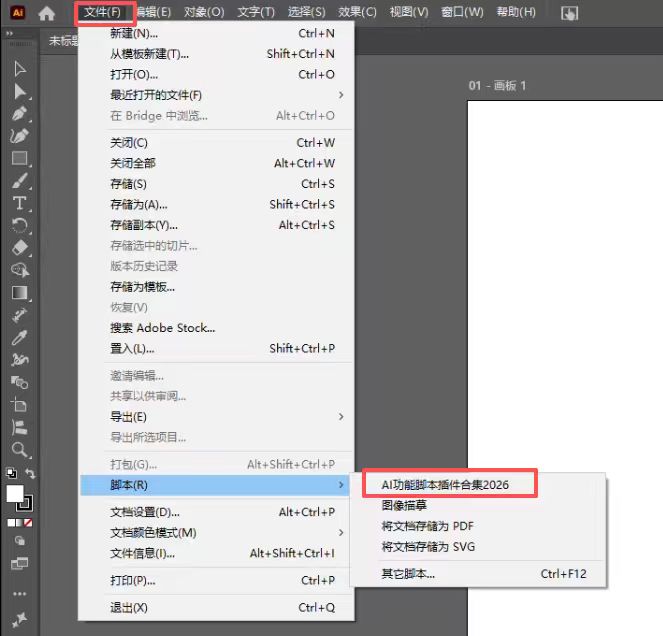The width and height of the screenshot is (663, 636).
Task: Expand the collapsed toolbar double-arrow
Action: point(11,35)
